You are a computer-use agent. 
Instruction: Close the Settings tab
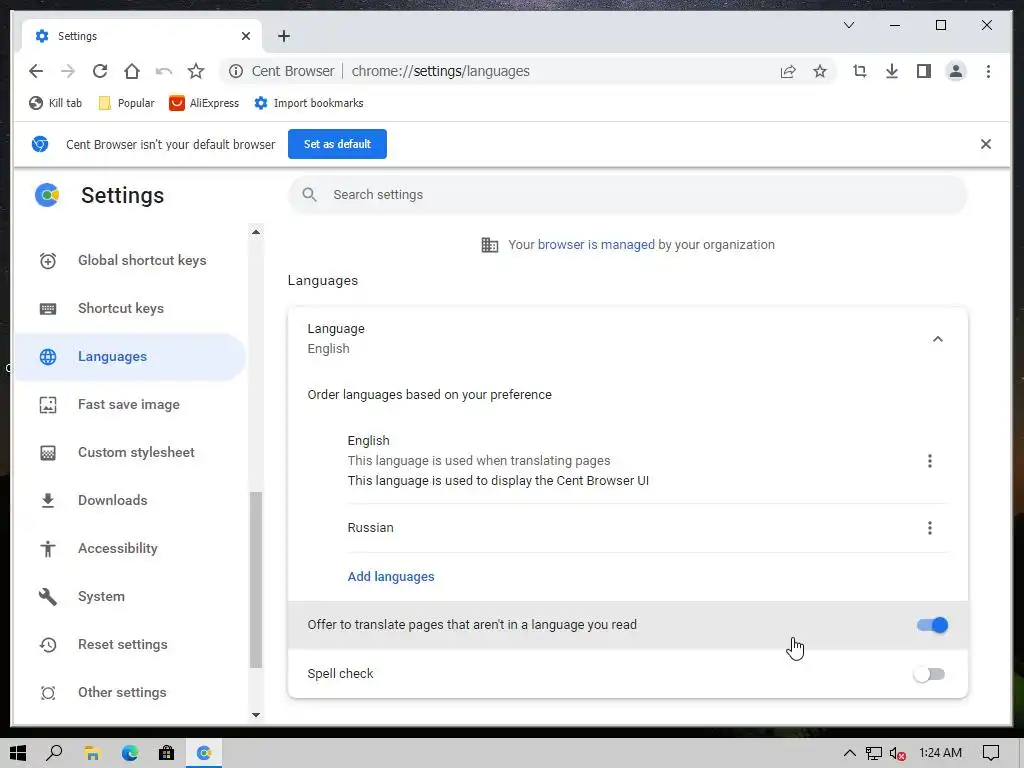point(246,36)
